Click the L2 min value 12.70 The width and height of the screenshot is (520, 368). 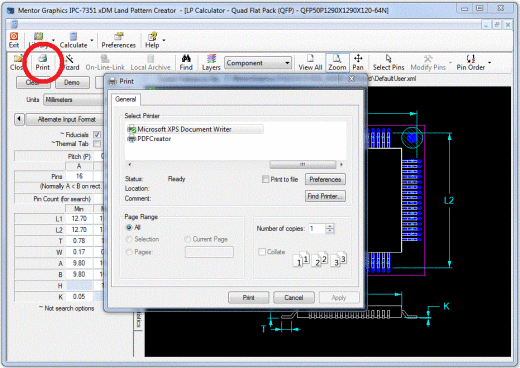point(79,230)
